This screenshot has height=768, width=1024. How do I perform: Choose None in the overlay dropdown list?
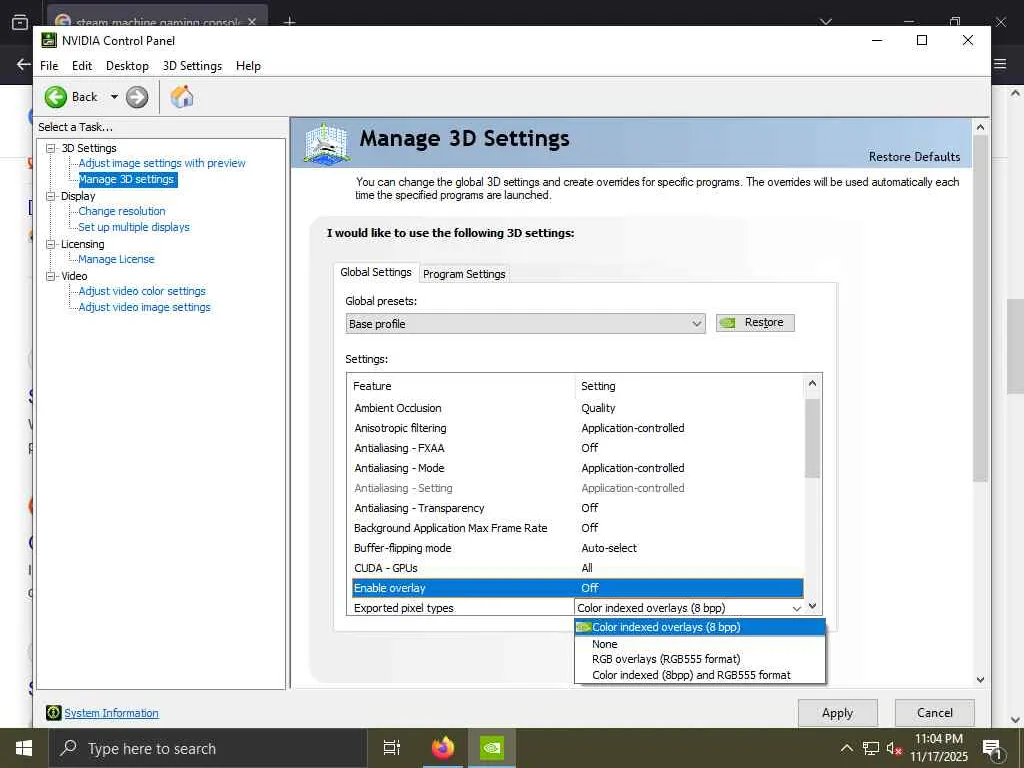(x=700, y=644)
